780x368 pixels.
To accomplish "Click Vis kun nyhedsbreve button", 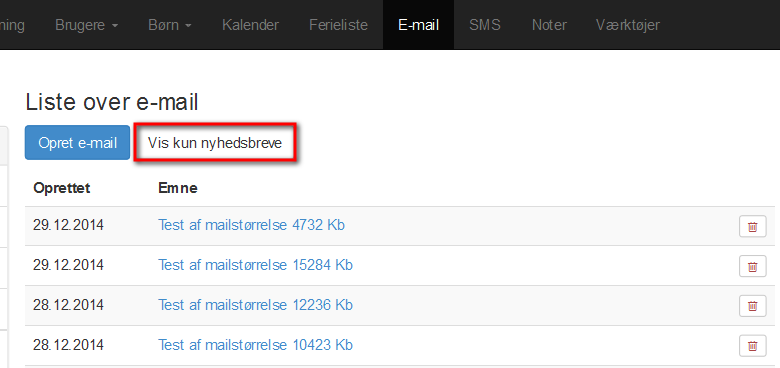I will click(215, 143).
